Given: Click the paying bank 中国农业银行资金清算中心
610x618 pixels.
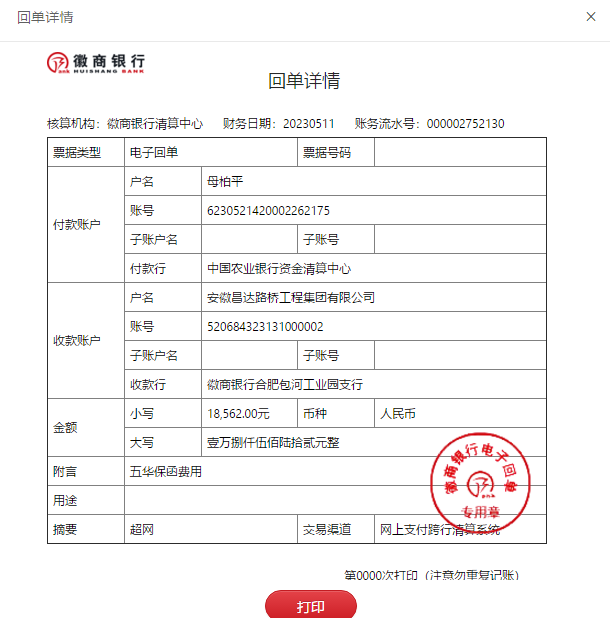Looking at the screenshot, I should click(279, 269).
